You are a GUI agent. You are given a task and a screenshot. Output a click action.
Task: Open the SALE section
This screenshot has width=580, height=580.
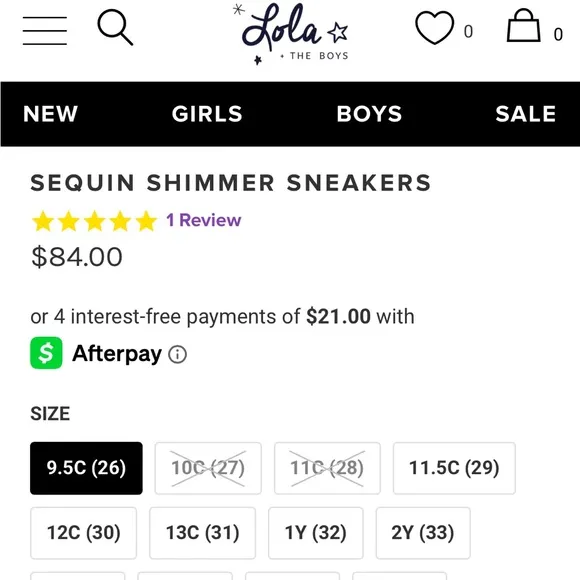pos(526,114)
